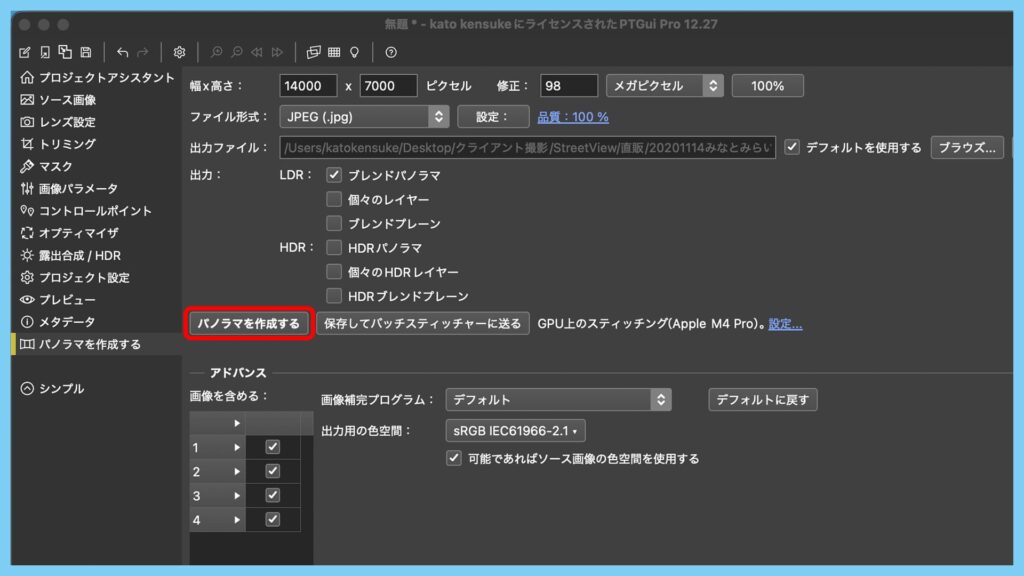Uncheck デフォルトを使用する checkbox
The height and width of the screenshot is (576, 1024).
pyautogui.click(x=792, y=147)
